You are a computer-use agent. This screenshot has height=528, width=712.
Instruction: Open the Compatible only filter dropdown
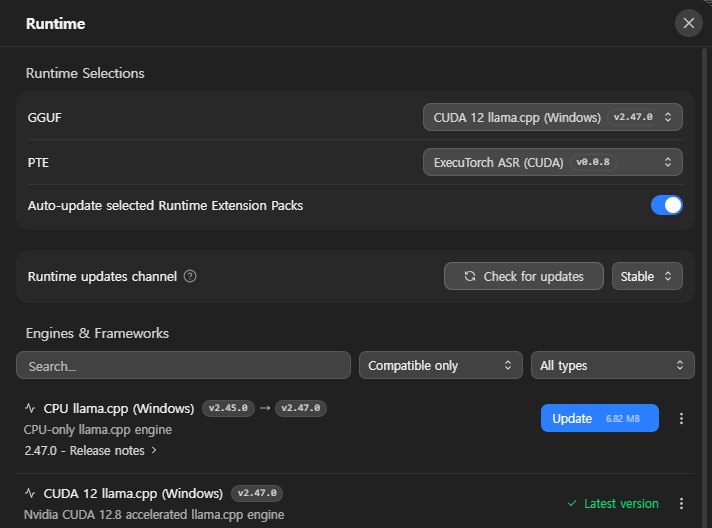click(440, 365)
